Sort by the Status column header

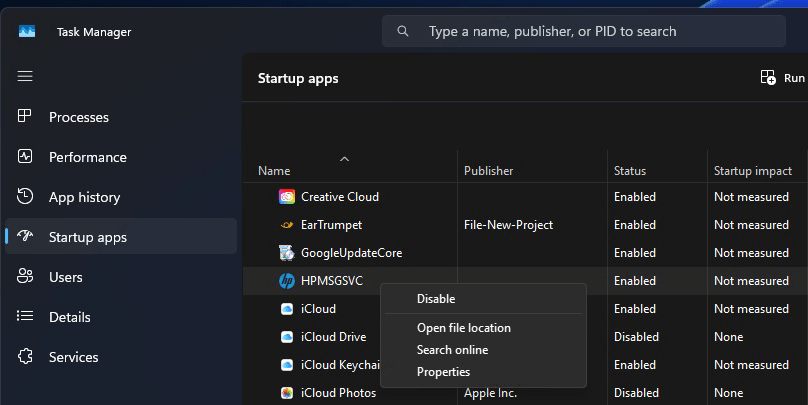pyautogui.click(x=630, y=171)
